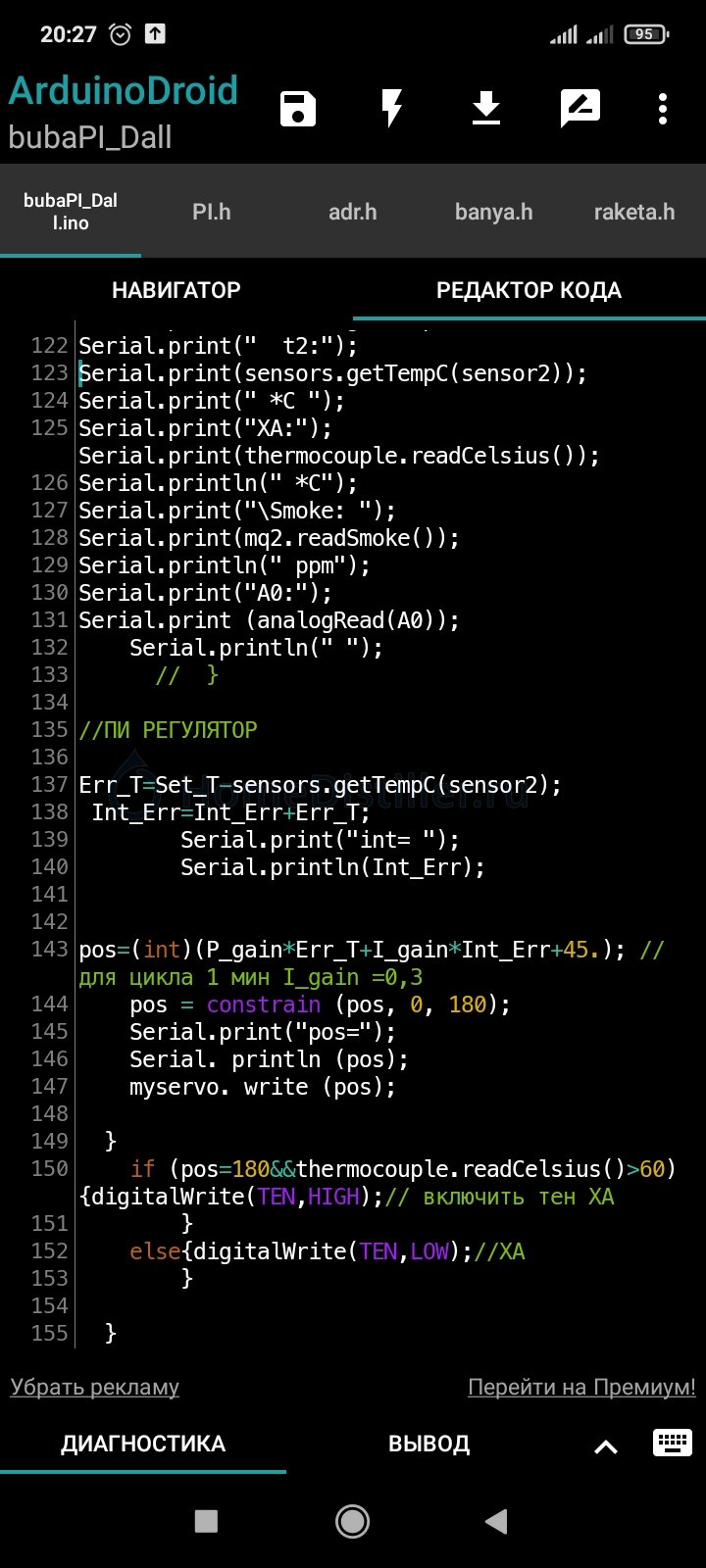706x1568 pixels.
Task: Open the ВЫВОД output tab
Action: tap(429, 1444)
